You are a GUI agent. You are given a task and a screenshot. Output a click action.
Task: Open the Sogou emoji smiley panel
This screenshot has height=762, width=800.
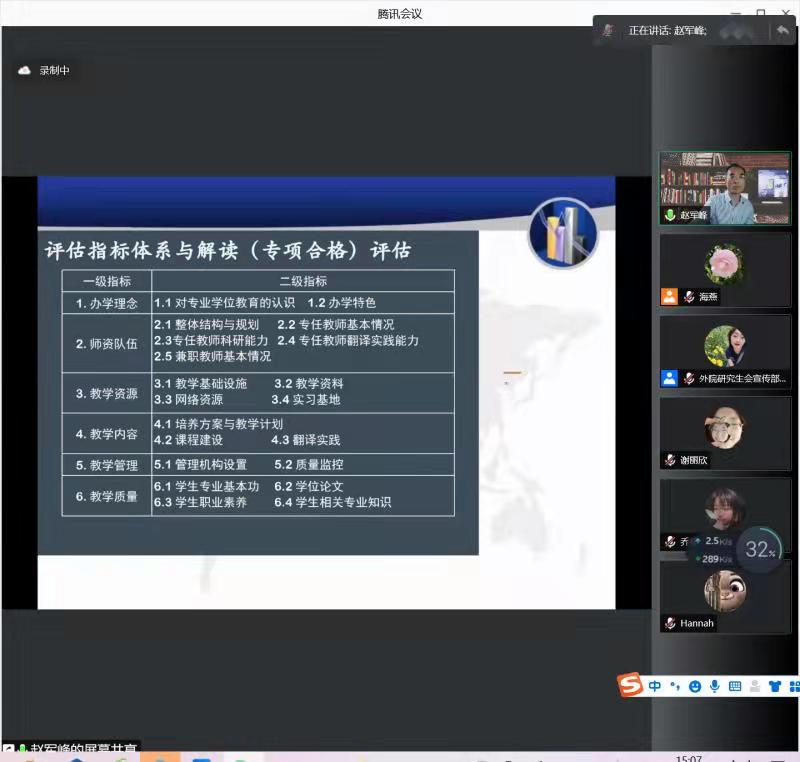tap(695, 686)
